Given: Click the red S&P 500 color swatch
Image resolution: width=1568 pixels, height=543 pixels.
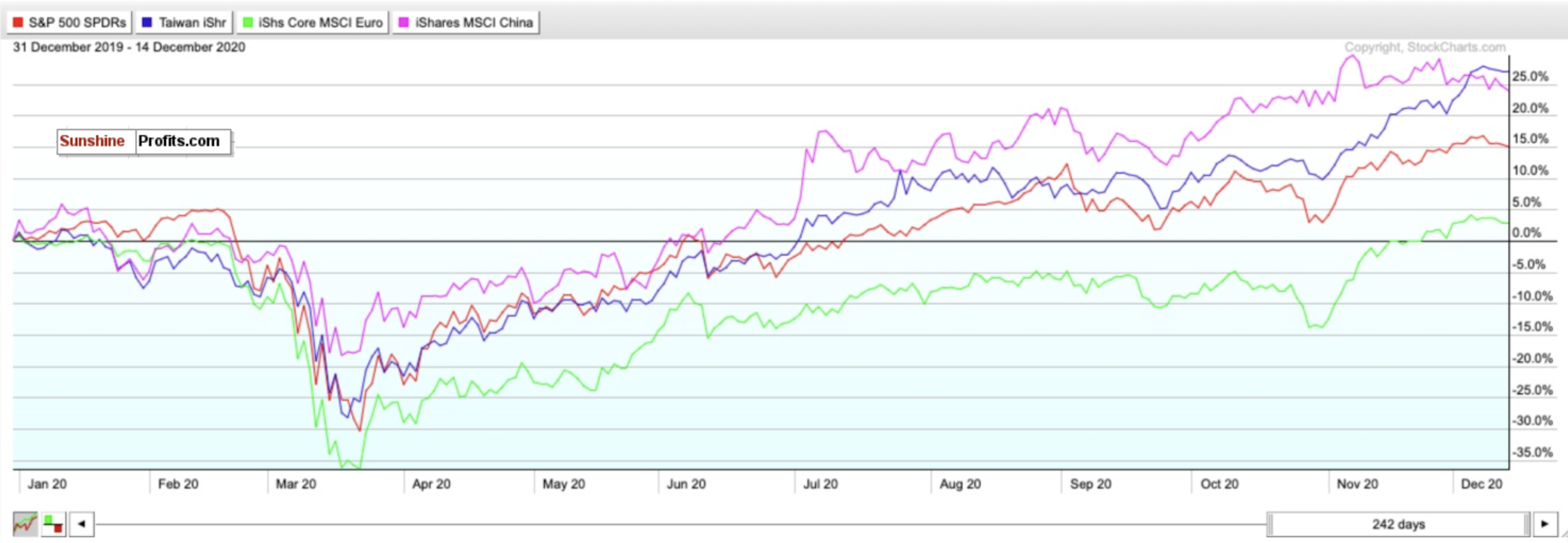Looking at the screenshot, I should click(18, 23).
